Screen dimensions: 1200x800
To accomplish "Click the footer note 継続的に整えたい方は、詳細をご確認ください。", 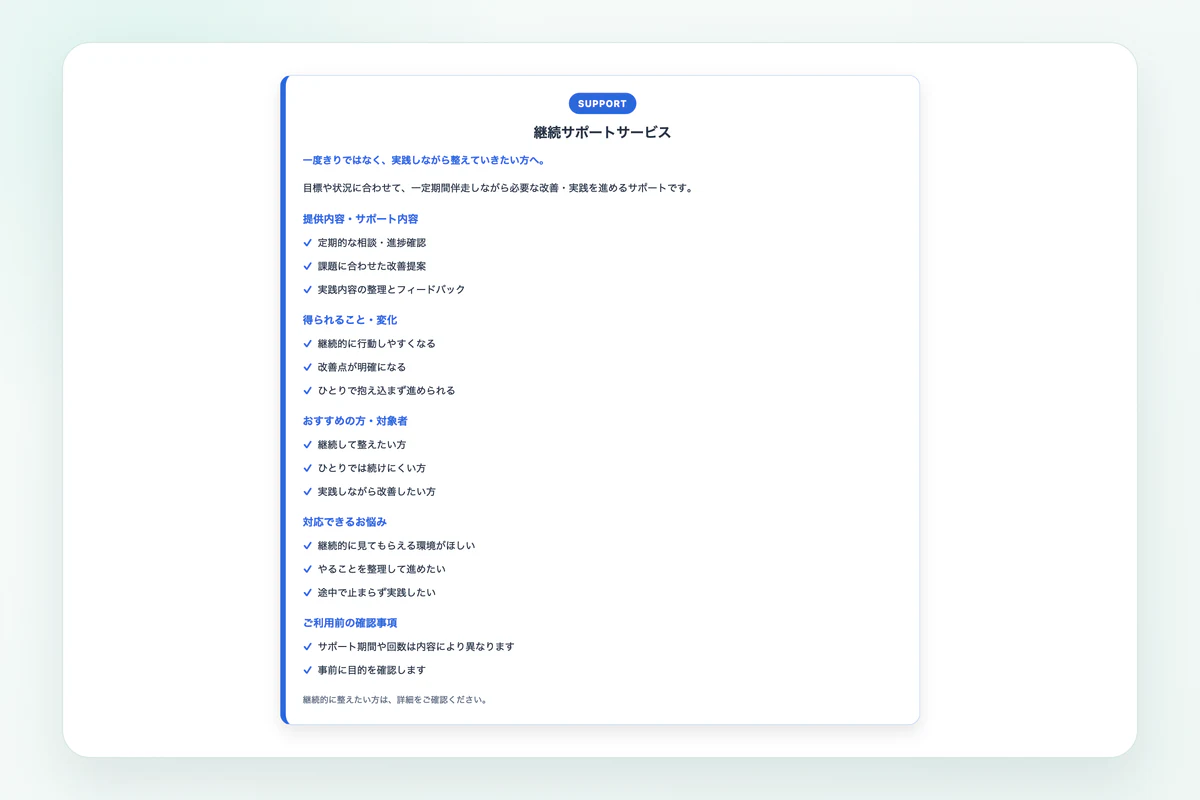I will click(x=396, y=700).
